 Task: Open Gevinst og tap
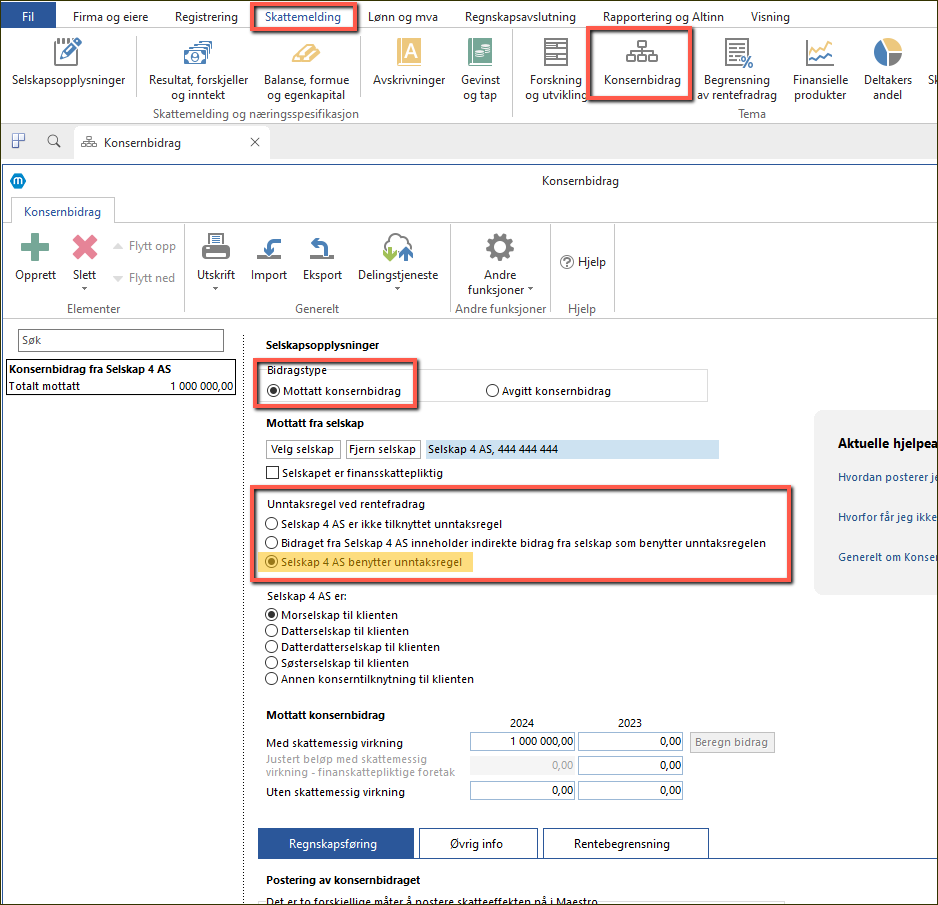click(x=480, y=70)
